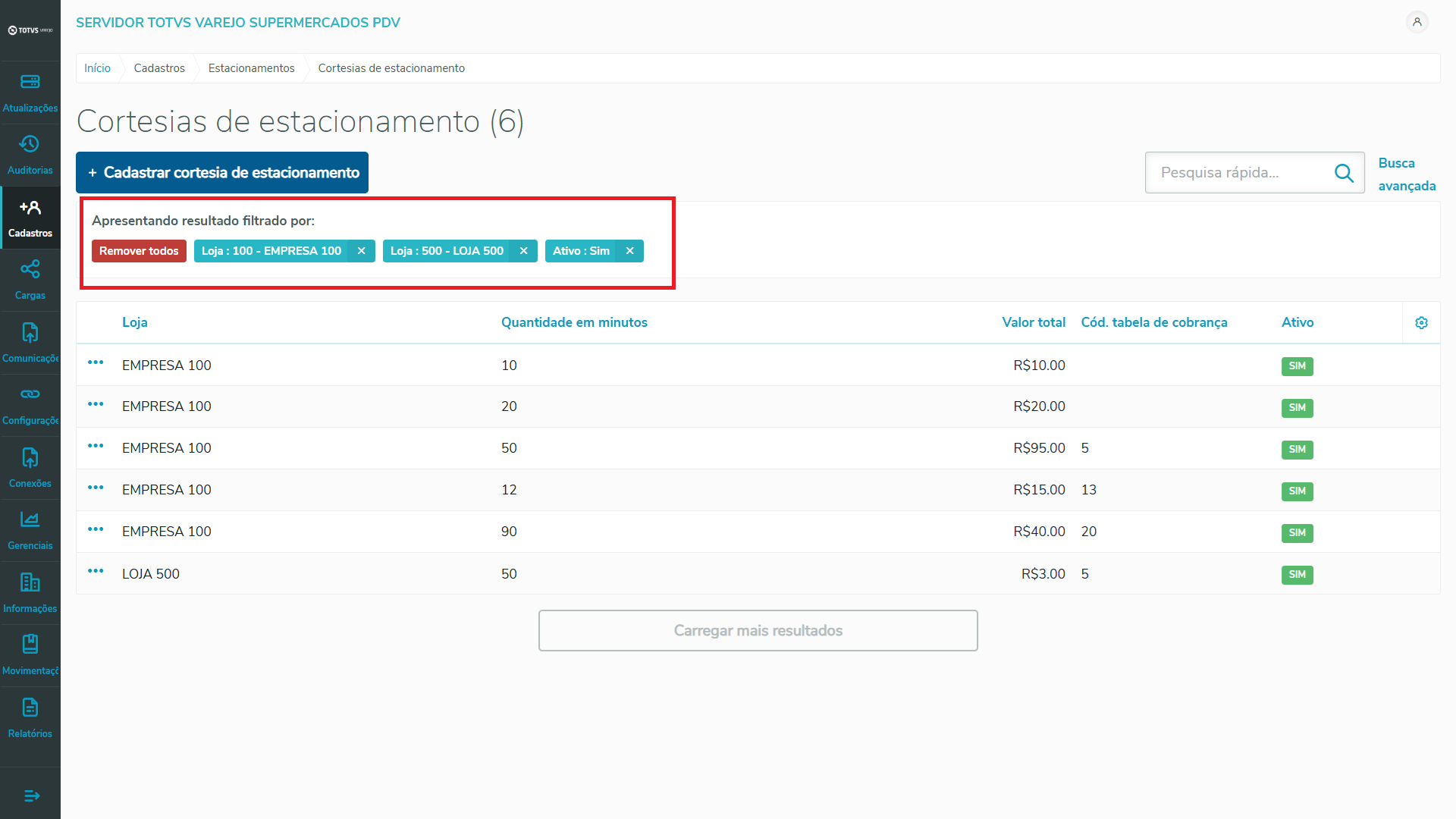Go to Início breadcrumb
The width and height of the screenshot is (1456, 819).
pyautogui.click(x=97, y=68)
